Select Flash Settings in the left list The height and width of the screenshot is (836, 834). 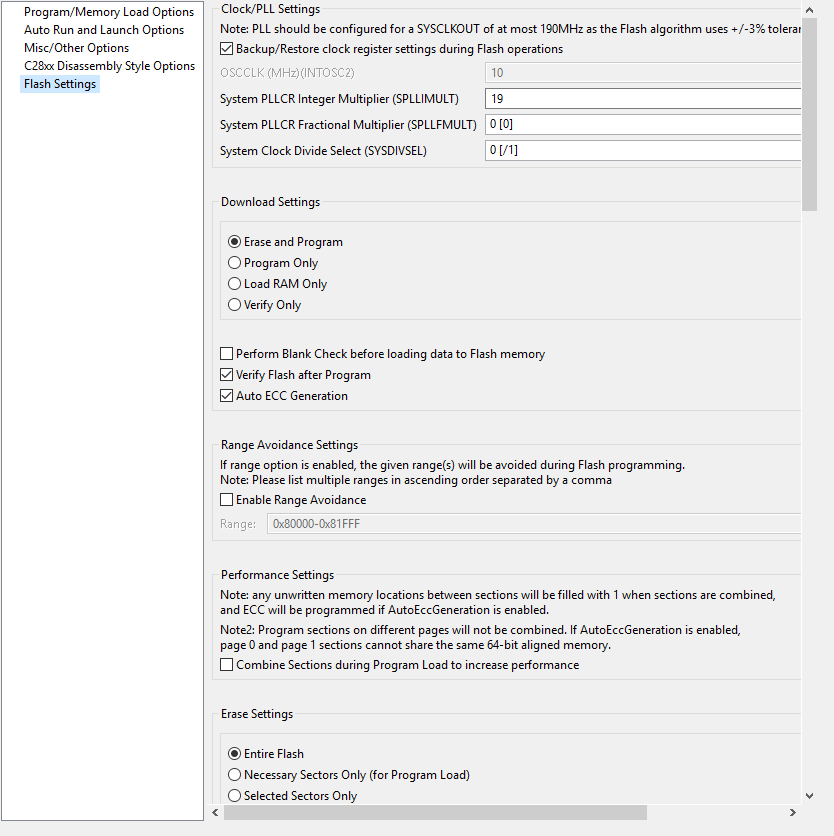[x=60, y=84]
